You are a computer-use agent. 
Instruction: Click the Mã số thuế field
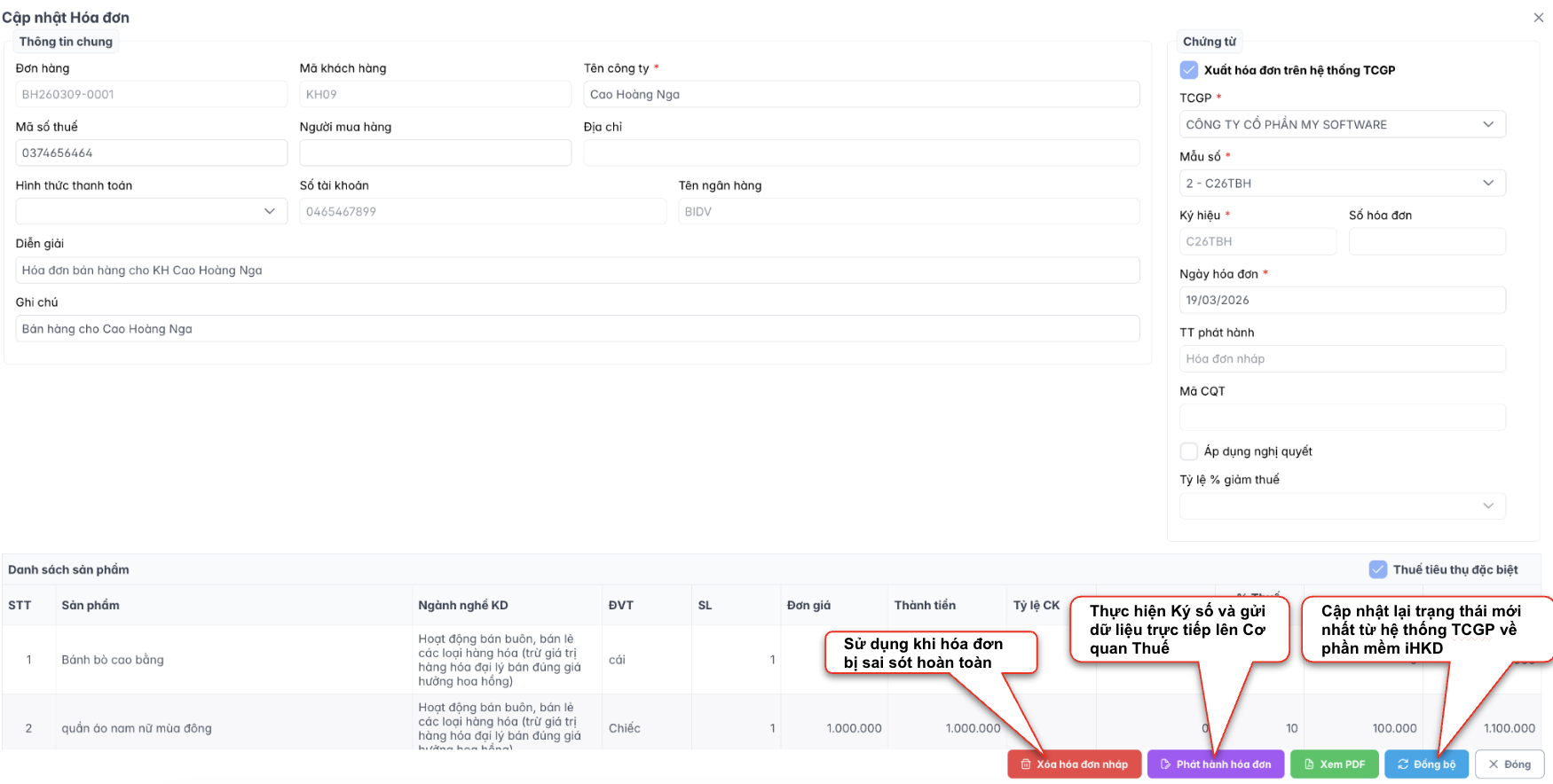click(x=151, y=153)
